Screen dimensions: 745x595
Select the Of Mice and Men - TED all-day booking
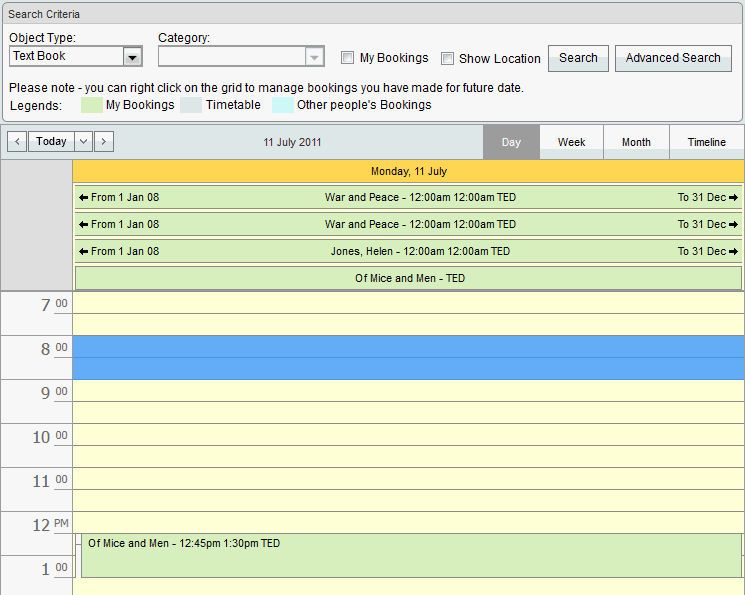(409, 278)
